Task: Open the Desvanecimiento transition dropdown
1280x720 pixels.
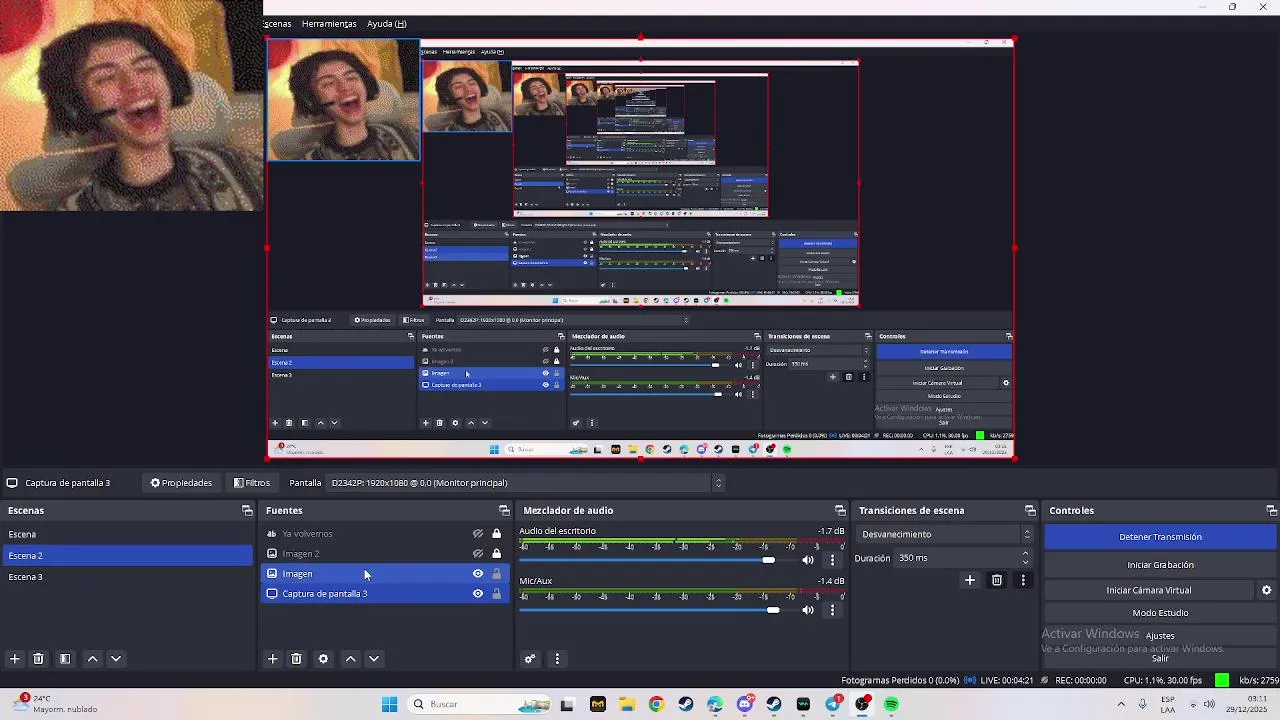Action: [945, 534]
